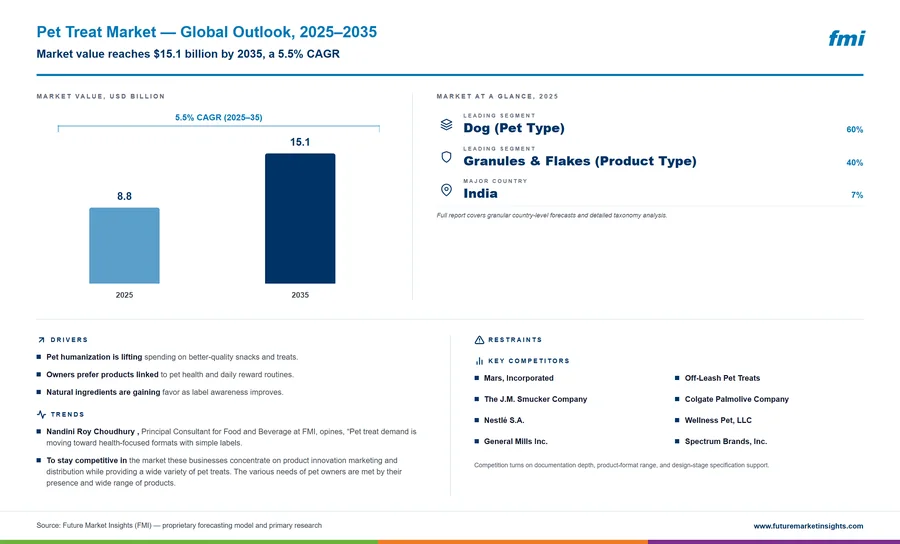Click the Pet humanization is lifting bullet
The width and height of the screenshot is (900, 544).
point(172,357)
